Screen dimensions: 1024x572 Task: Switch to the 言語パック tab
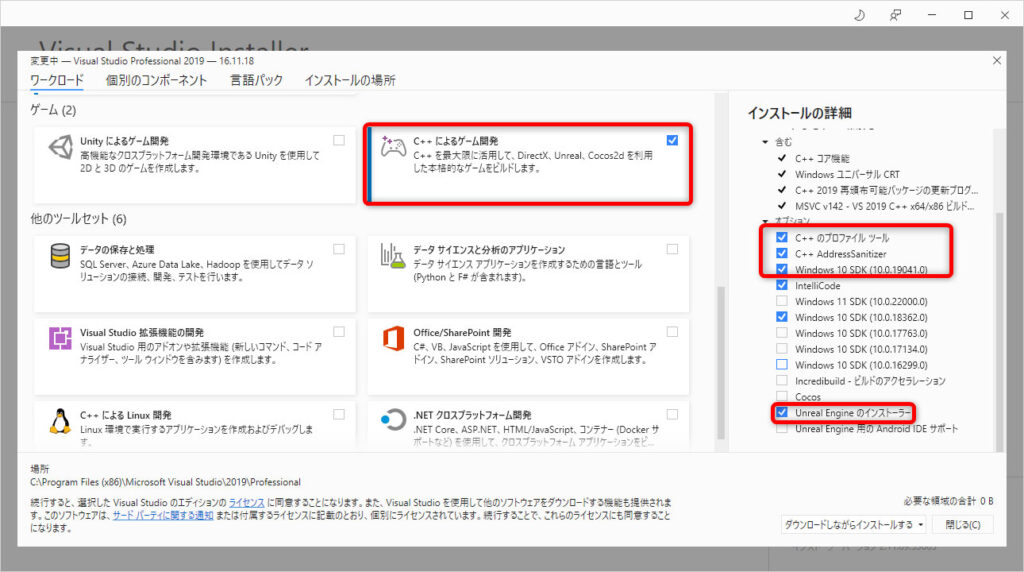coord(256,80)
